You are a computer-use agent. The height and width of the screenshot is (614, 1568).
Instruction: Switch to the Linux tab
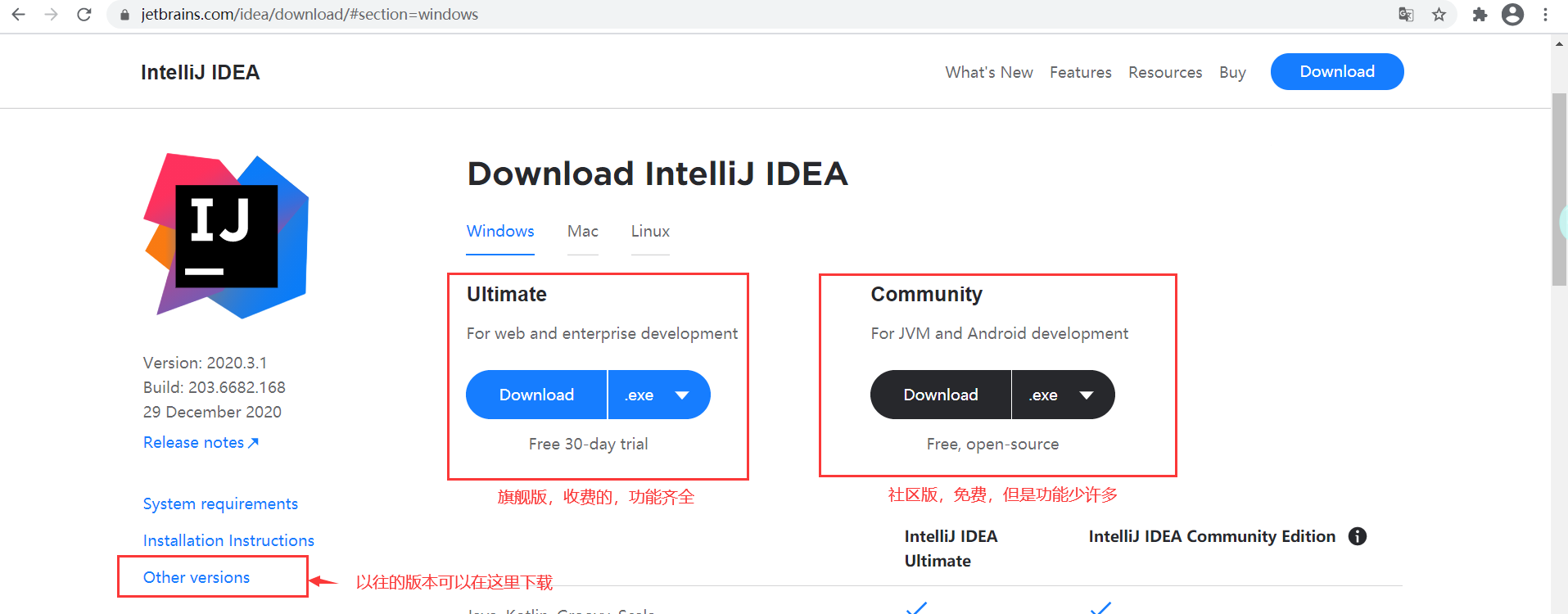(x=650, y=232)
